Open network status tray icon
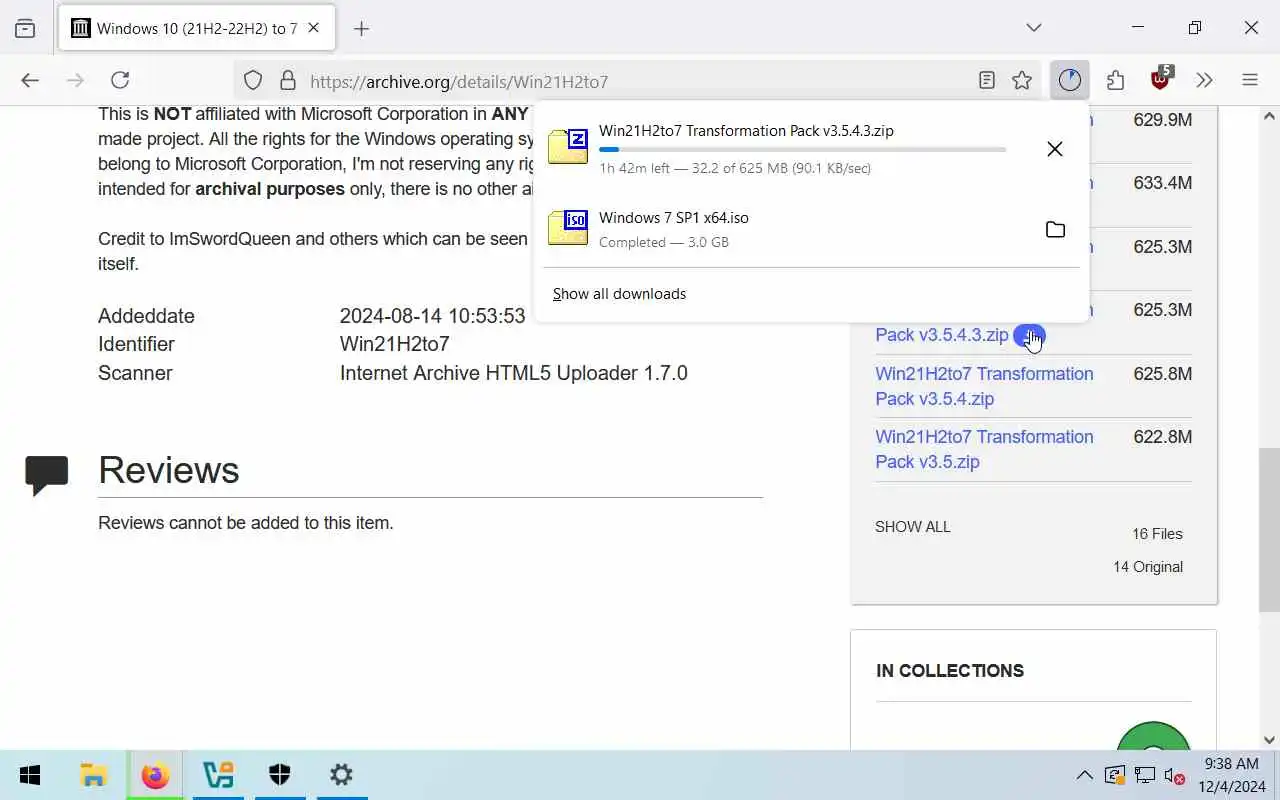This screenshot has height=800, width=1280. pyautogui.click(x=1145, y=775)
